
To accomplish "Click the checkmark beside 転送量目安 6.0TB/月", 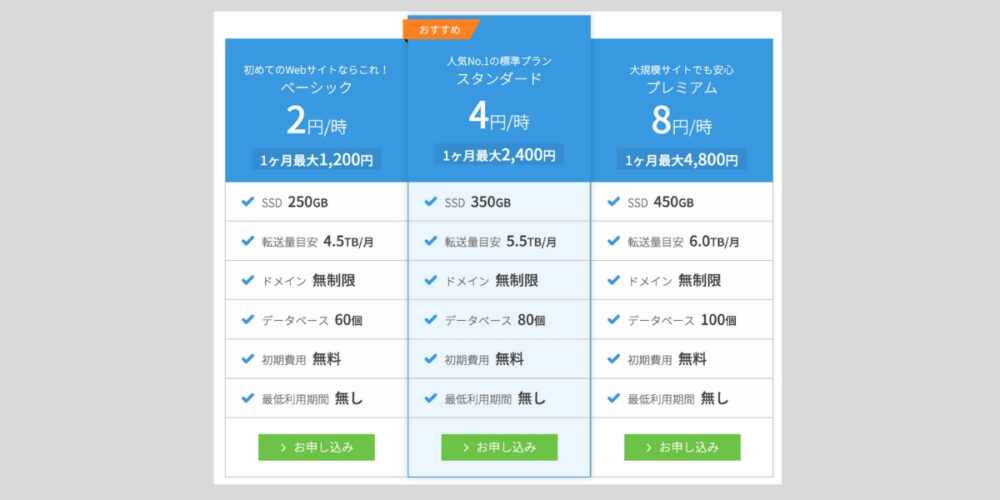I will 614,241.
